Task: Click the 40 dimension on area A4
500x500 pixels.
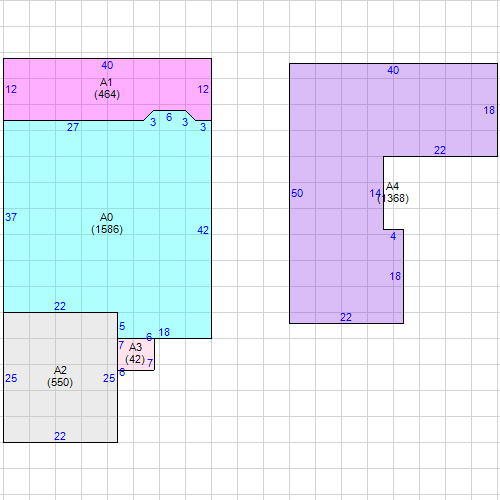Action: pyautogui.click(x=393, y=70)
